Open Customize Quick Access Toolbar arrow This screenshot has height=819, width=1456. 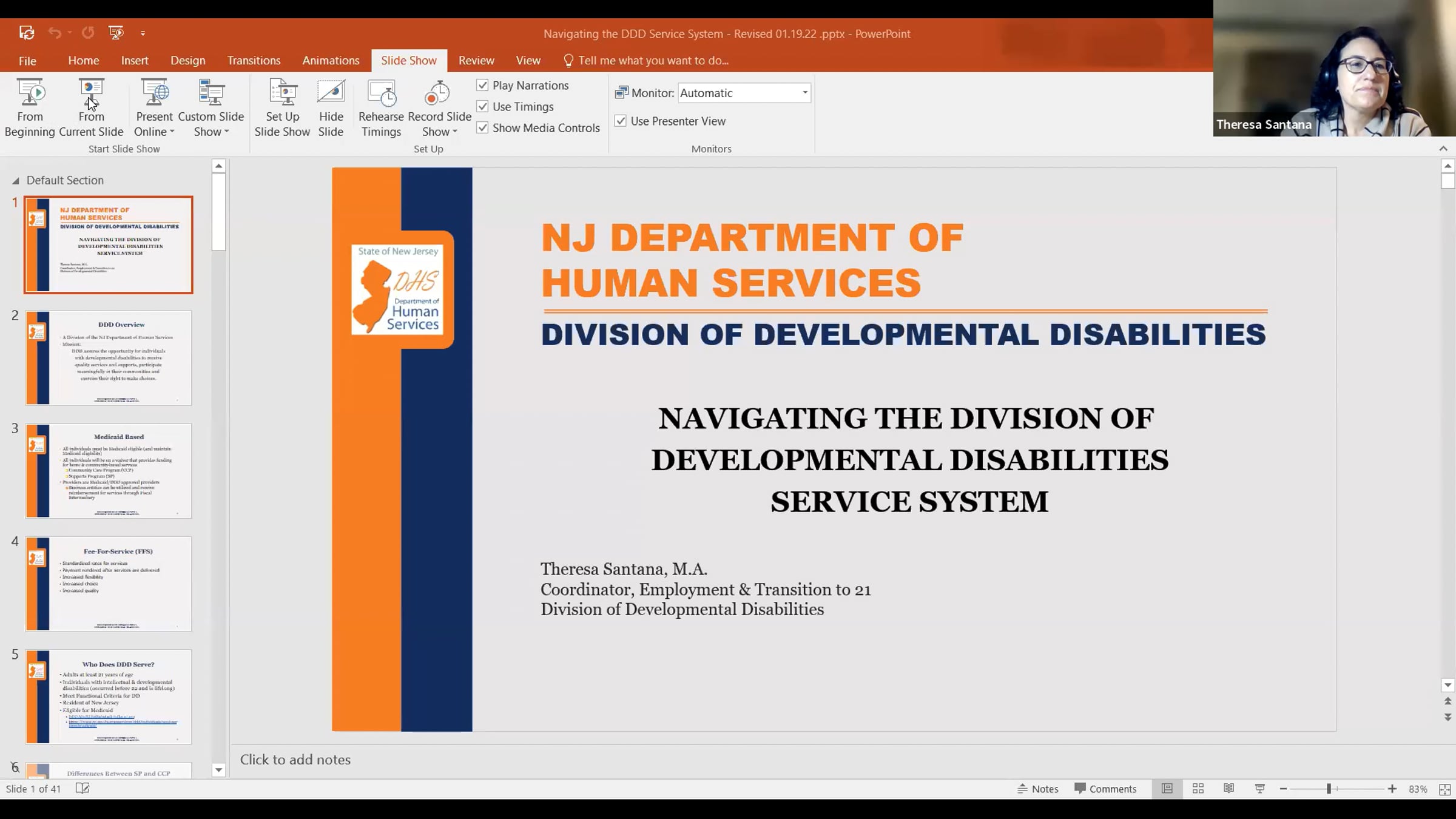pyautogui.click(x=143, y=33)
